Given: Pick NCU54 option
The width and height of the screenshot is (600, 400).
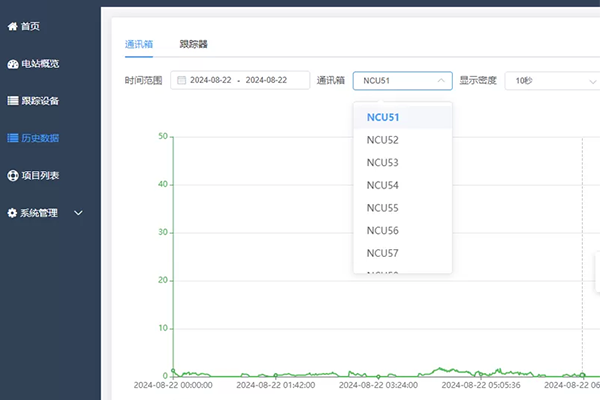Looking at the screenshot, I should pos(382,185).
